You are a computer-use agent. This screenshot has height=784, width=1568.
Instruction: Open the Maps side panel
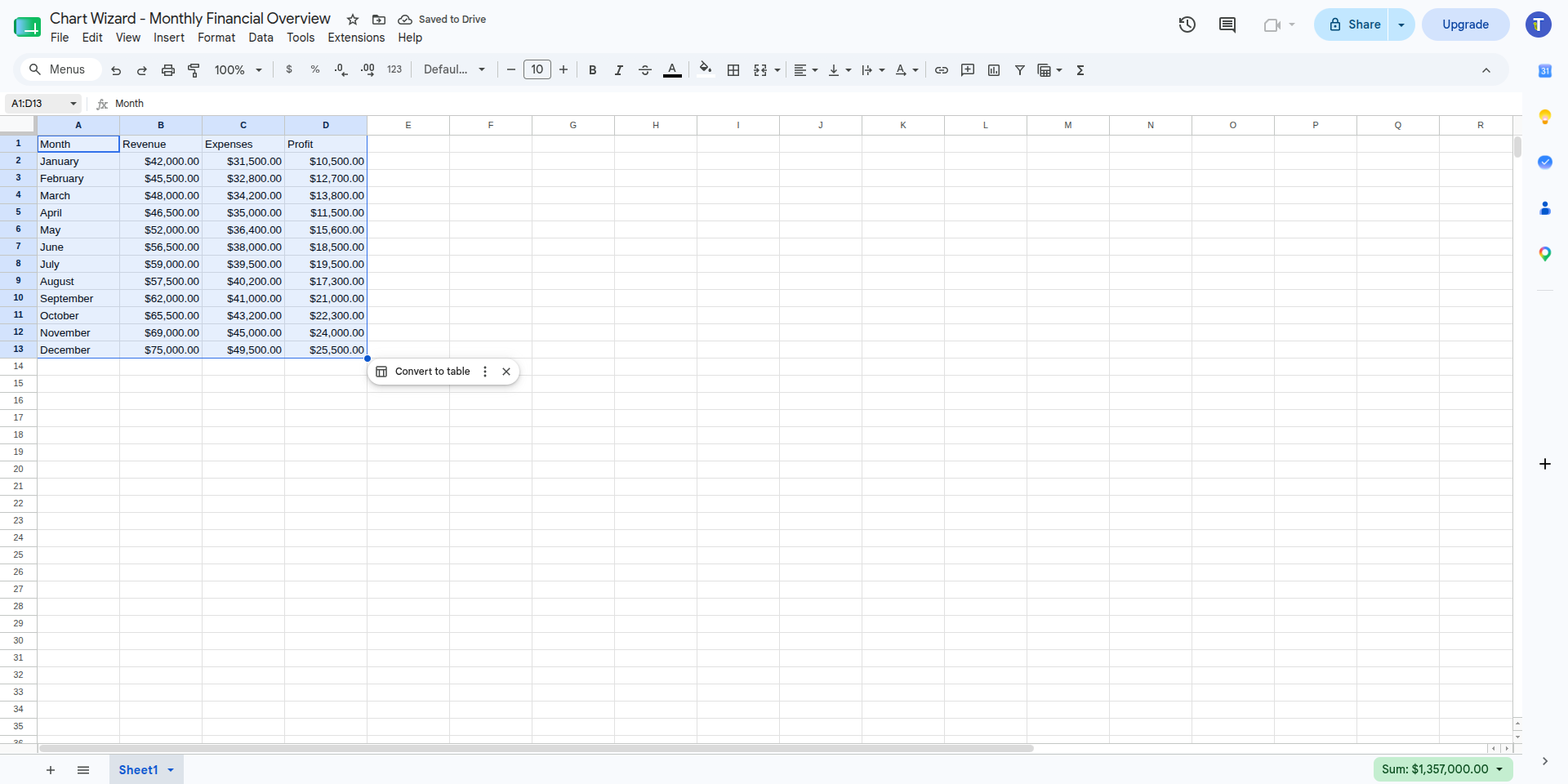(x=1545, y=254)
